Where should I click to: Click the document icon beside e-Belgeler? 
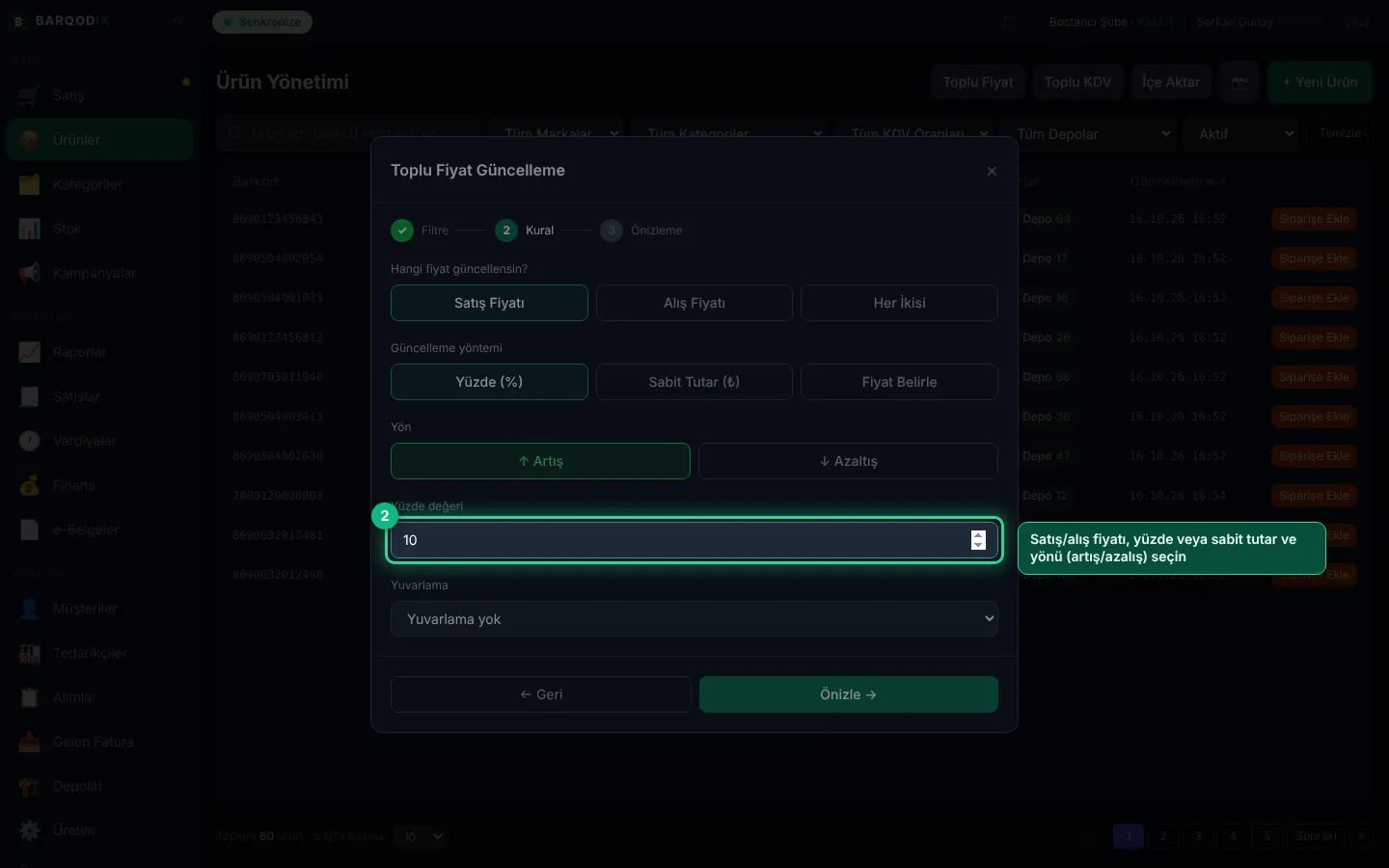[30, 529]
